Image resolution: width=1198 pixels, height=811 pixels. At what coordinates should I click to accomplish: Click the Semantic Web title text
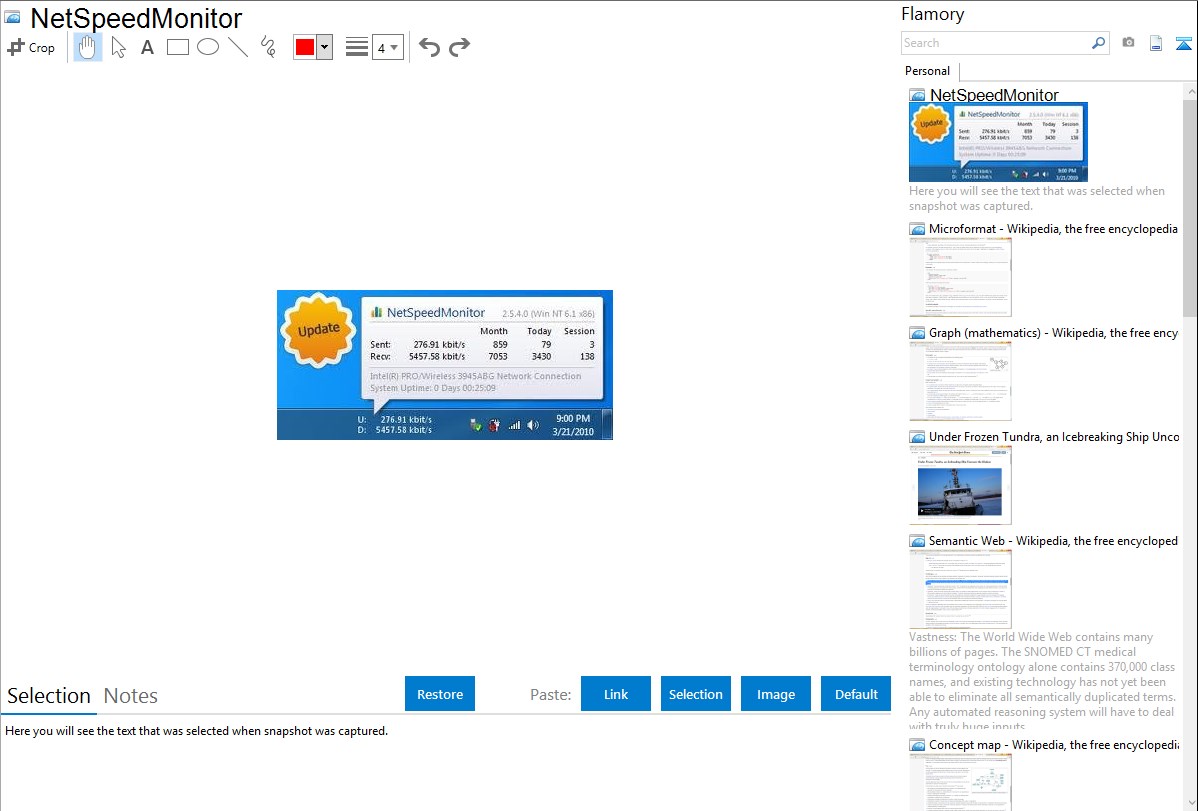point(1053,540)
